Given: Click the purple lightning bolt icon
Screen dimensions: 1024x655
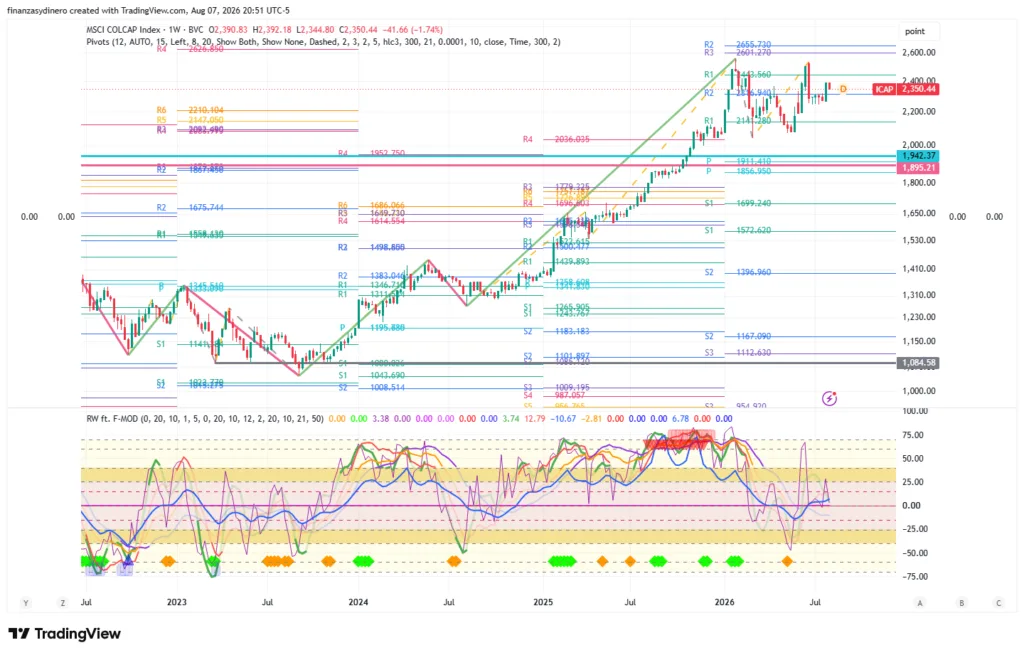Looking at the screenshot, I should [829, 398].
